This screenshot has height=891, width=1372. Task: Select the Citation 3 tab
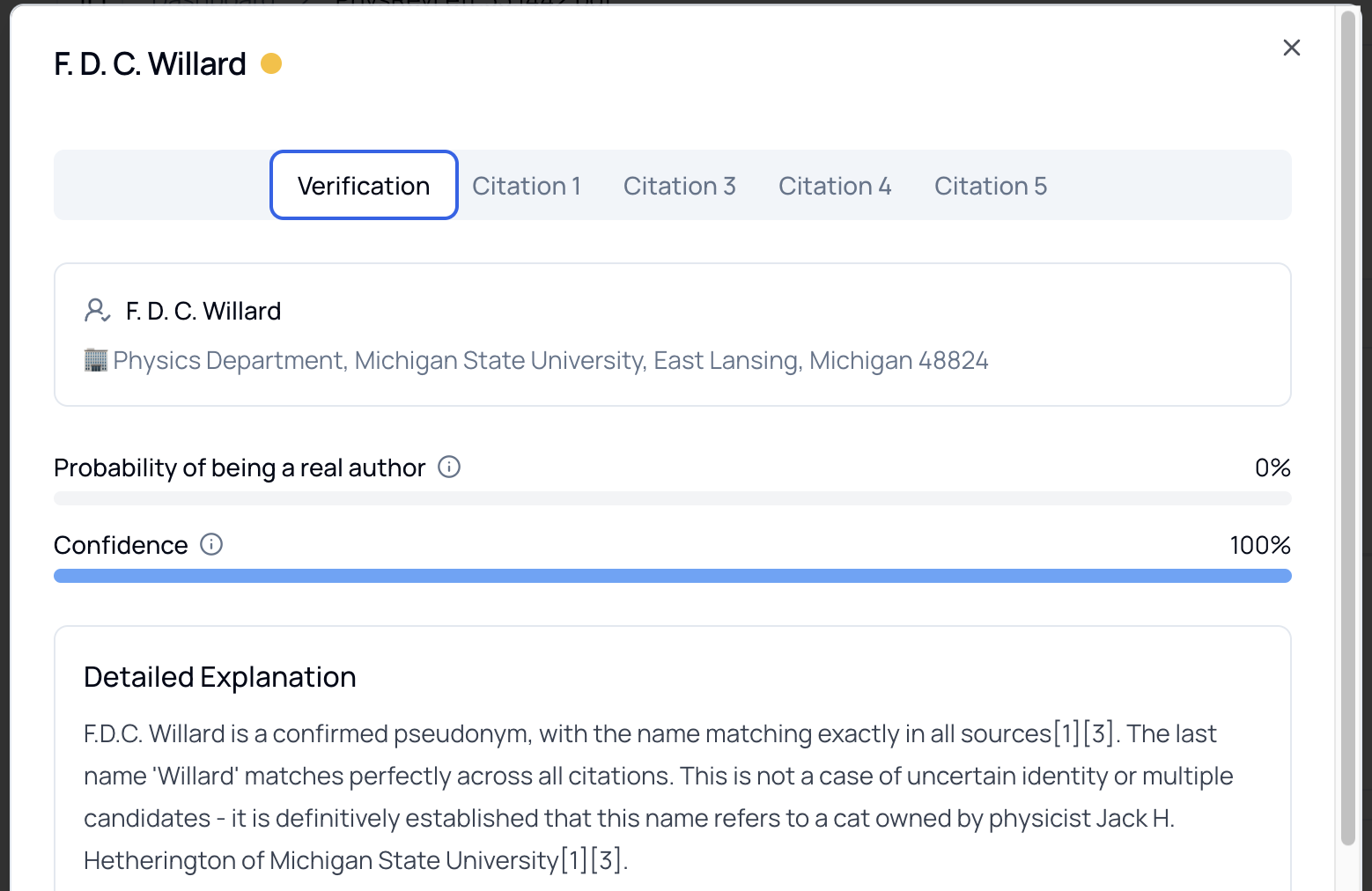(x=679, y=186)
